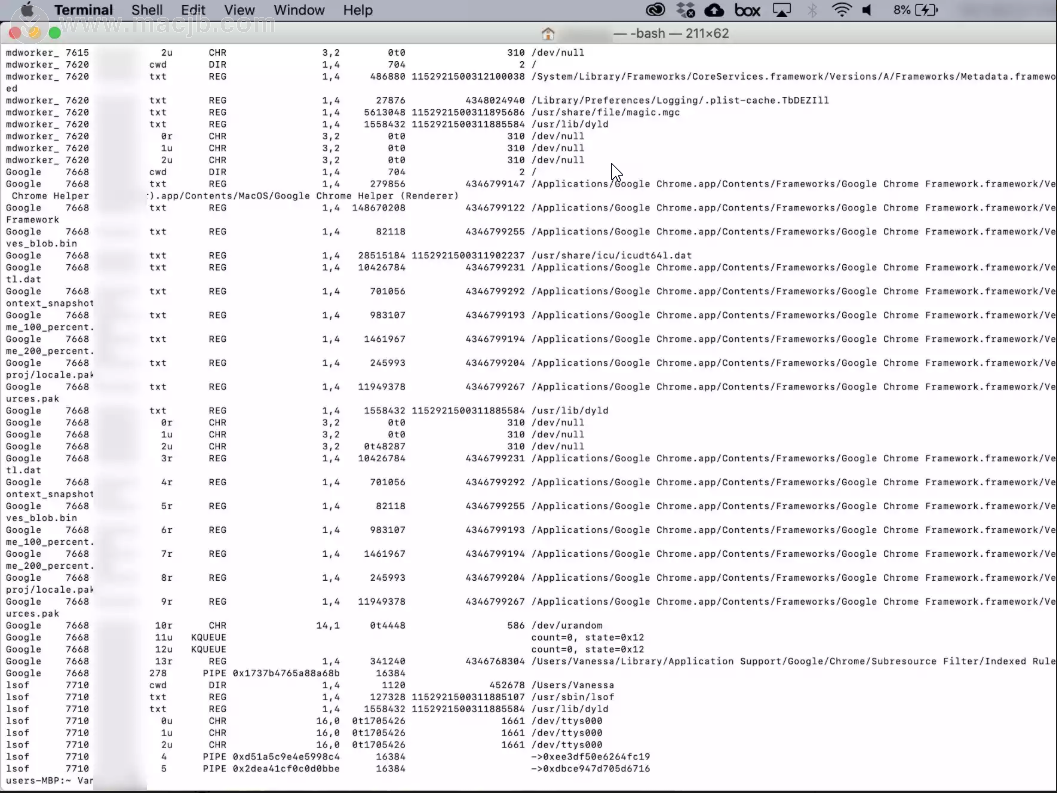Open the Edit menu
The height and width of the screenshot is (793, 1057).
click(x=193, y=10)
